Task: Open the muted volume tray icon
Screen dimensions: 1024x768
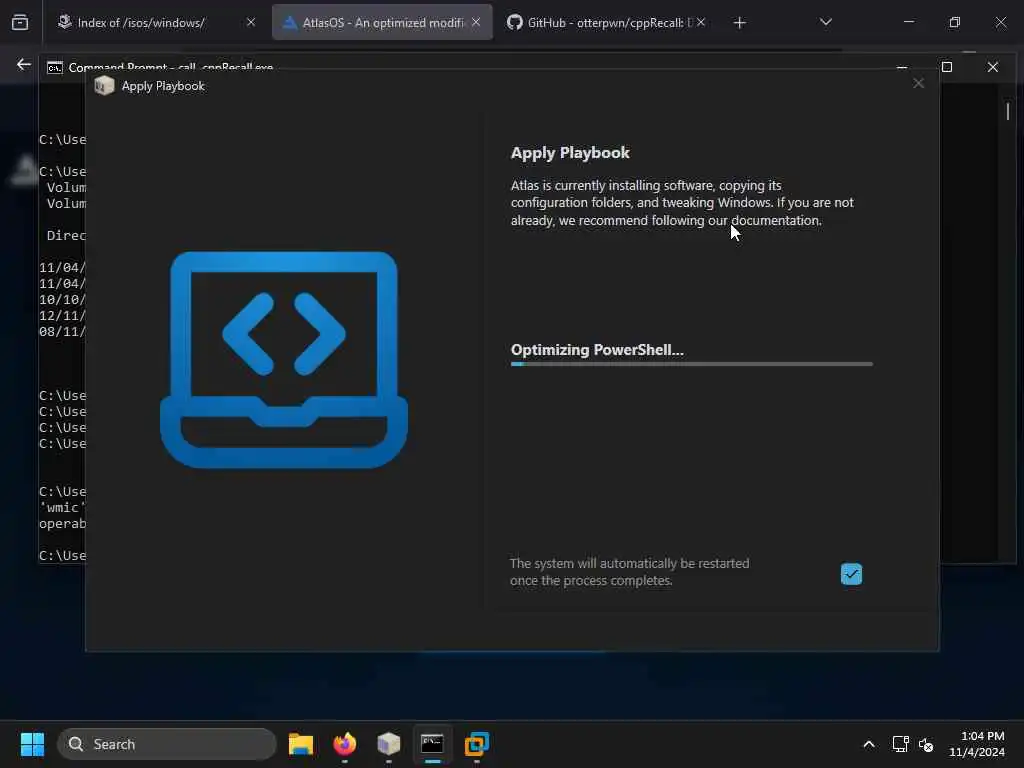Action: [x=925, y=744]
